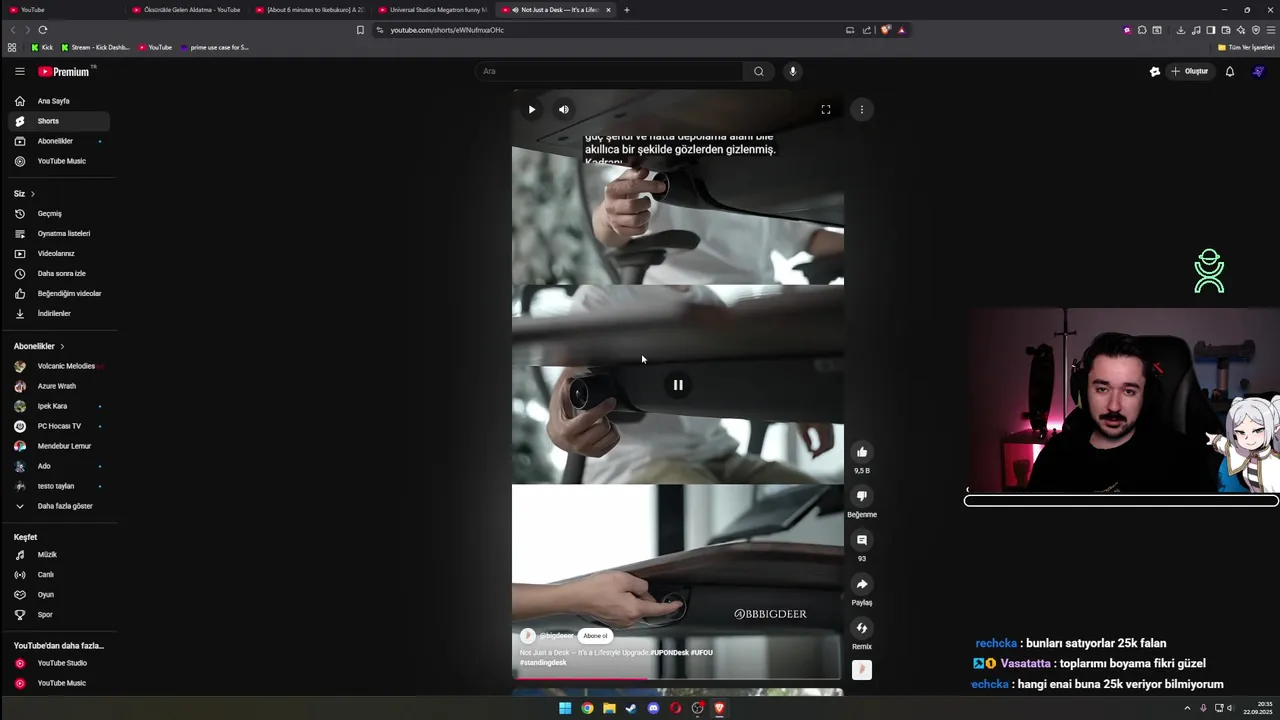The height and width of the screenshot is (720, 1280).
Task: Open Stream - Kick Dashboard bookmark
Action: tap(96, 47)
